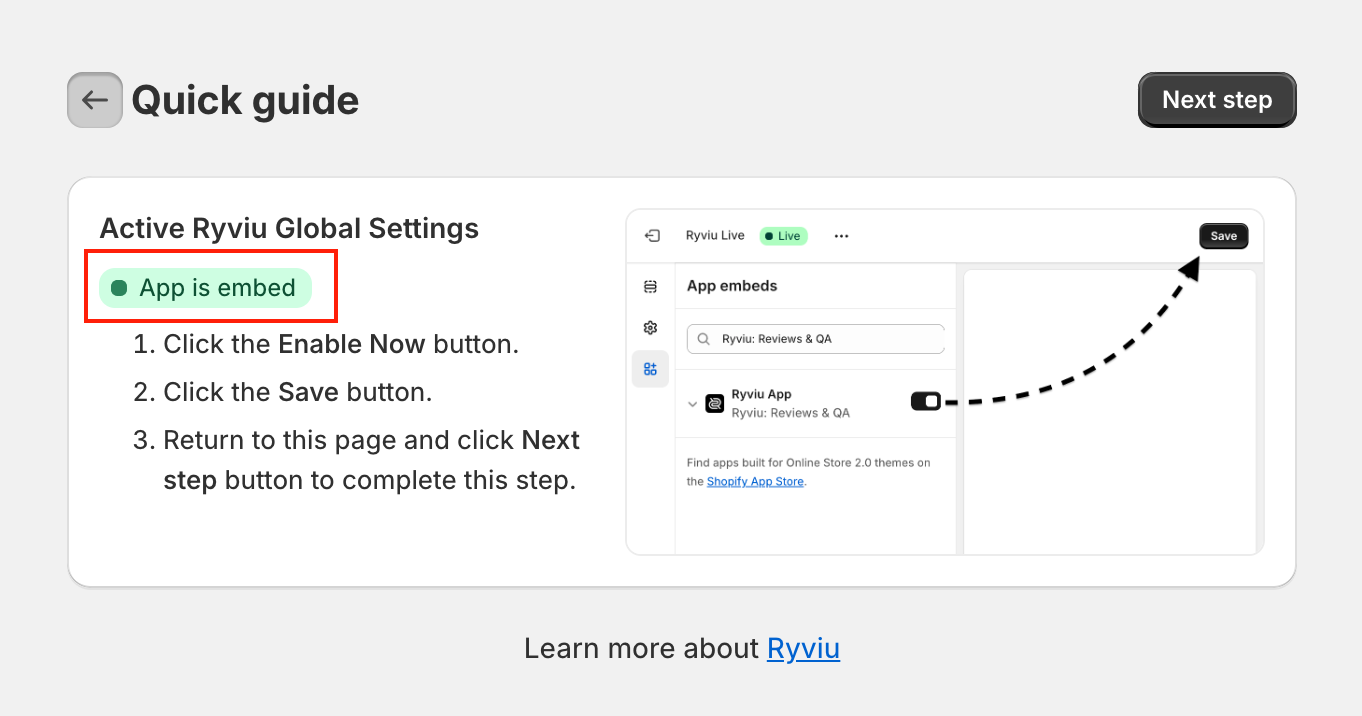Select the App embeds sidebar icon
The width and height of the screenshot is (1362, 716).
click(x=651, y=369)
